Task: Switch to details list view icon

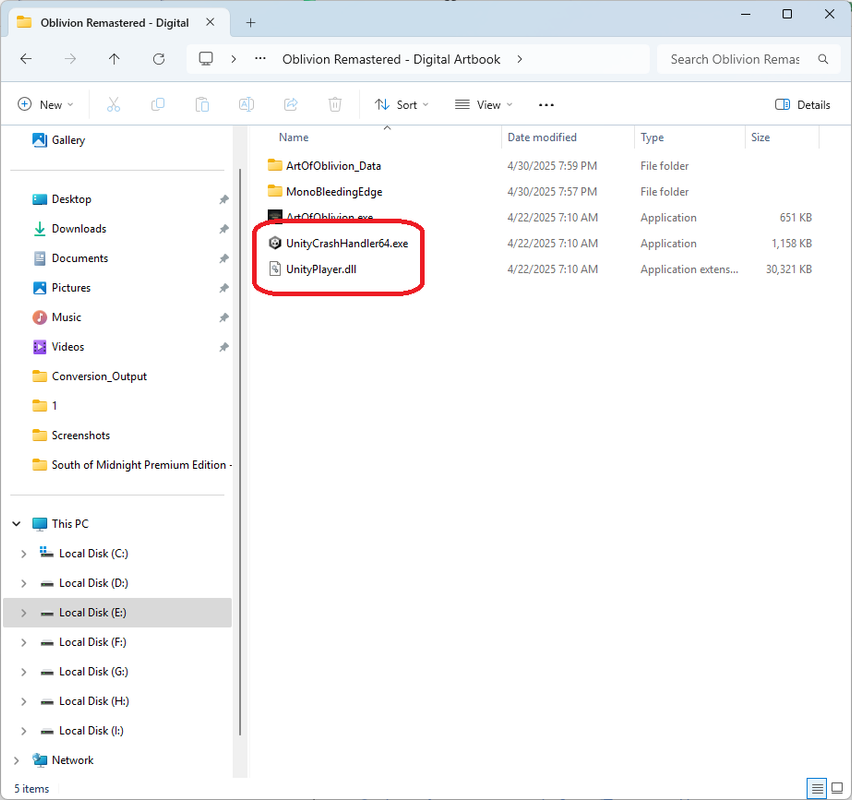Action: tap(817, 788)
